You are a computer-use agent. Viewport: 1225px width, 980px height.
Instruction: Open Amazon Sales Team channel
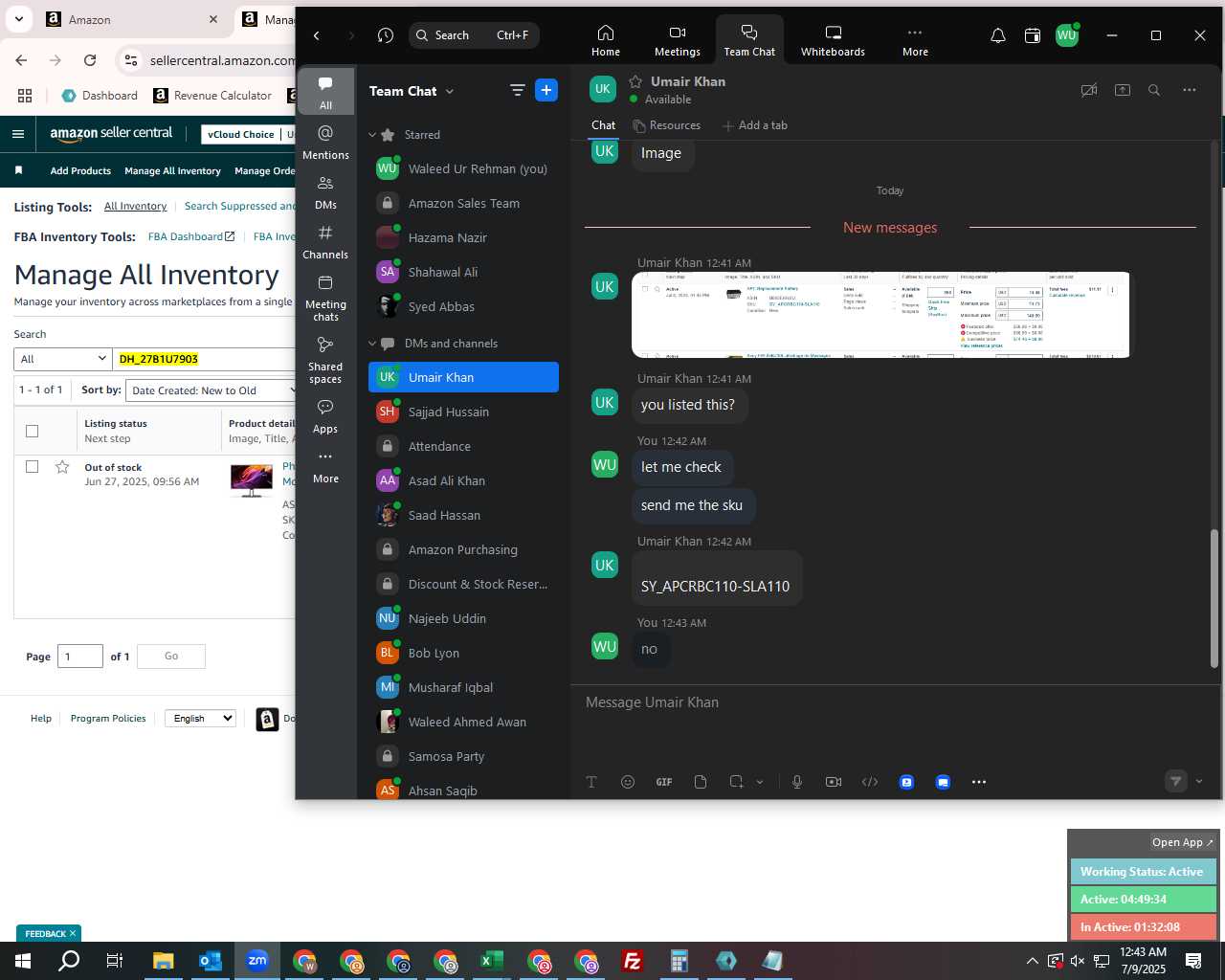(463, 203)
